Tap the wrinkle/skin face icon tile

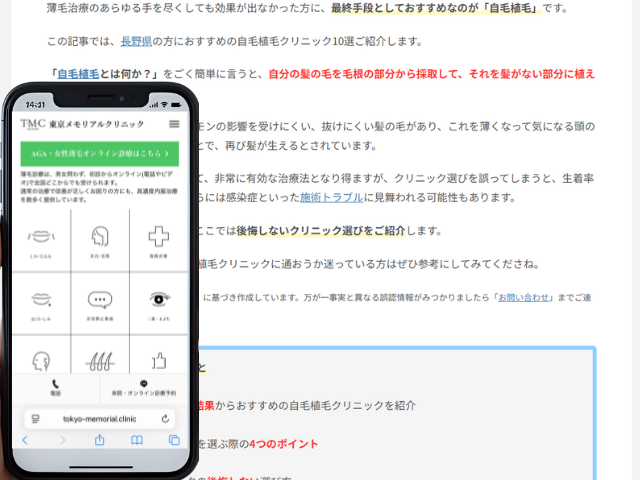pyautogui.click(x=42, y=239)
